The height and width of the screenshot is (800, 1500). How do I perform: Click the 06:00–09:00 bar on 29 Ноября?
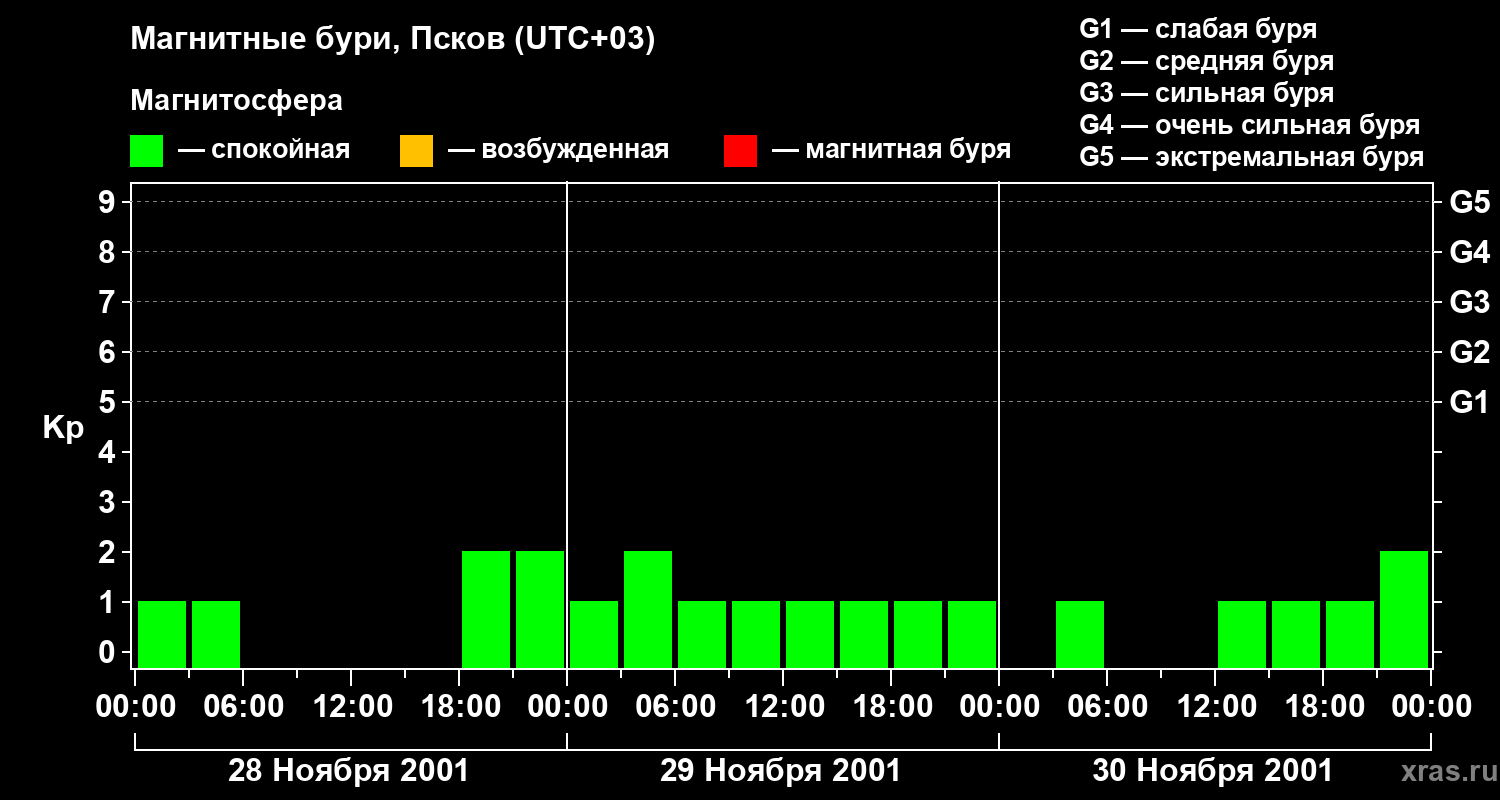702,634
